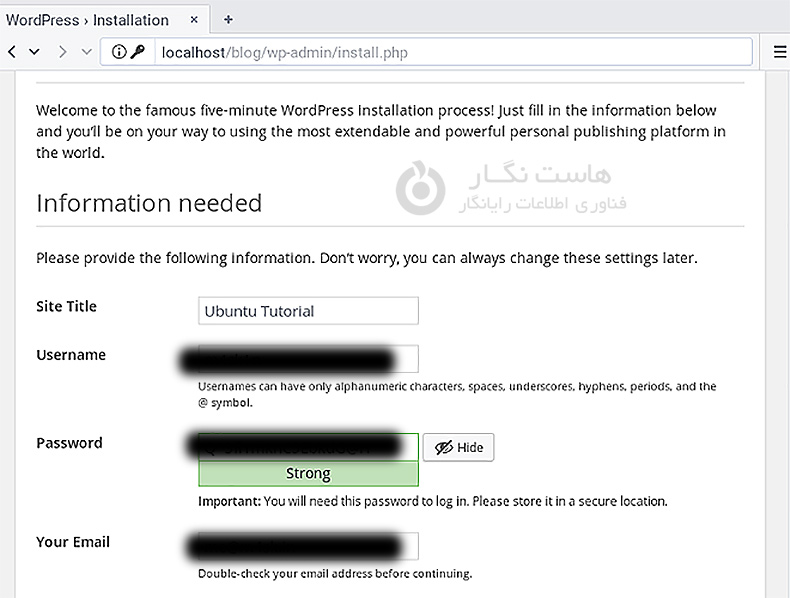Click the Site Title input field
This screenshot has height=598, width=790.
coord(308,311)
